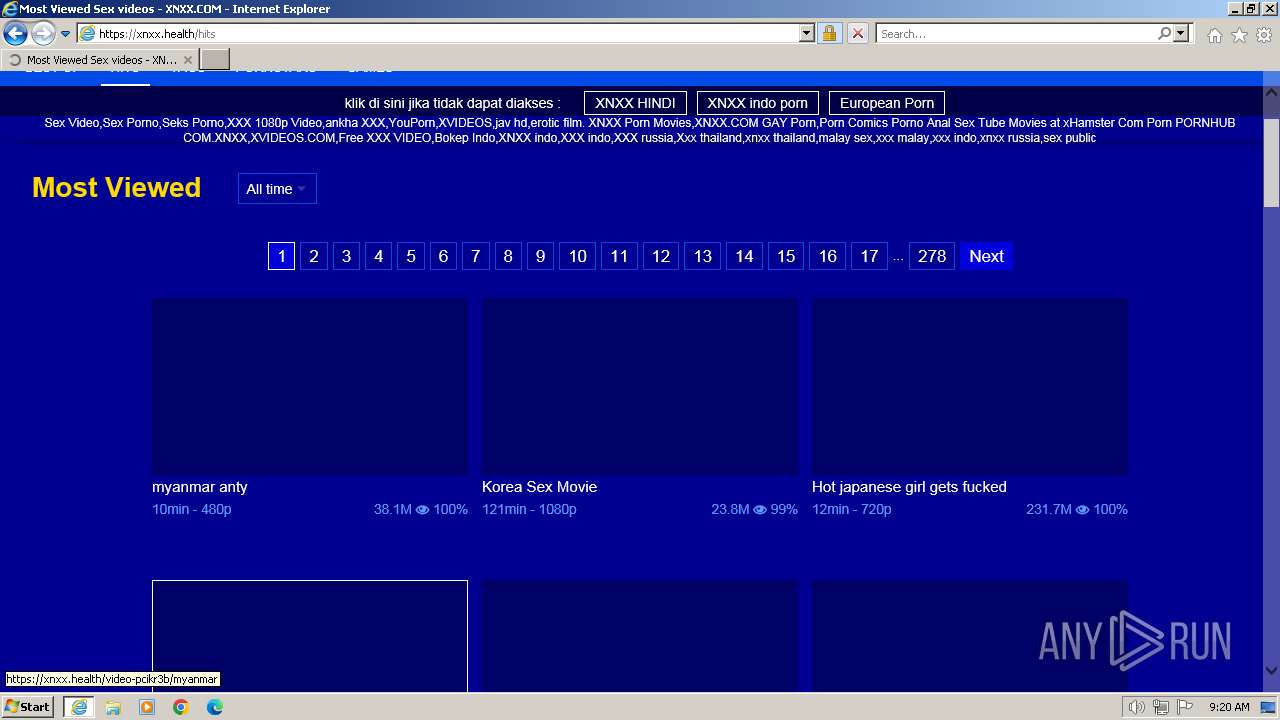Screen dimensions: 1280x720
Task: Go to pagination page 1
Action: pos(281,256)
